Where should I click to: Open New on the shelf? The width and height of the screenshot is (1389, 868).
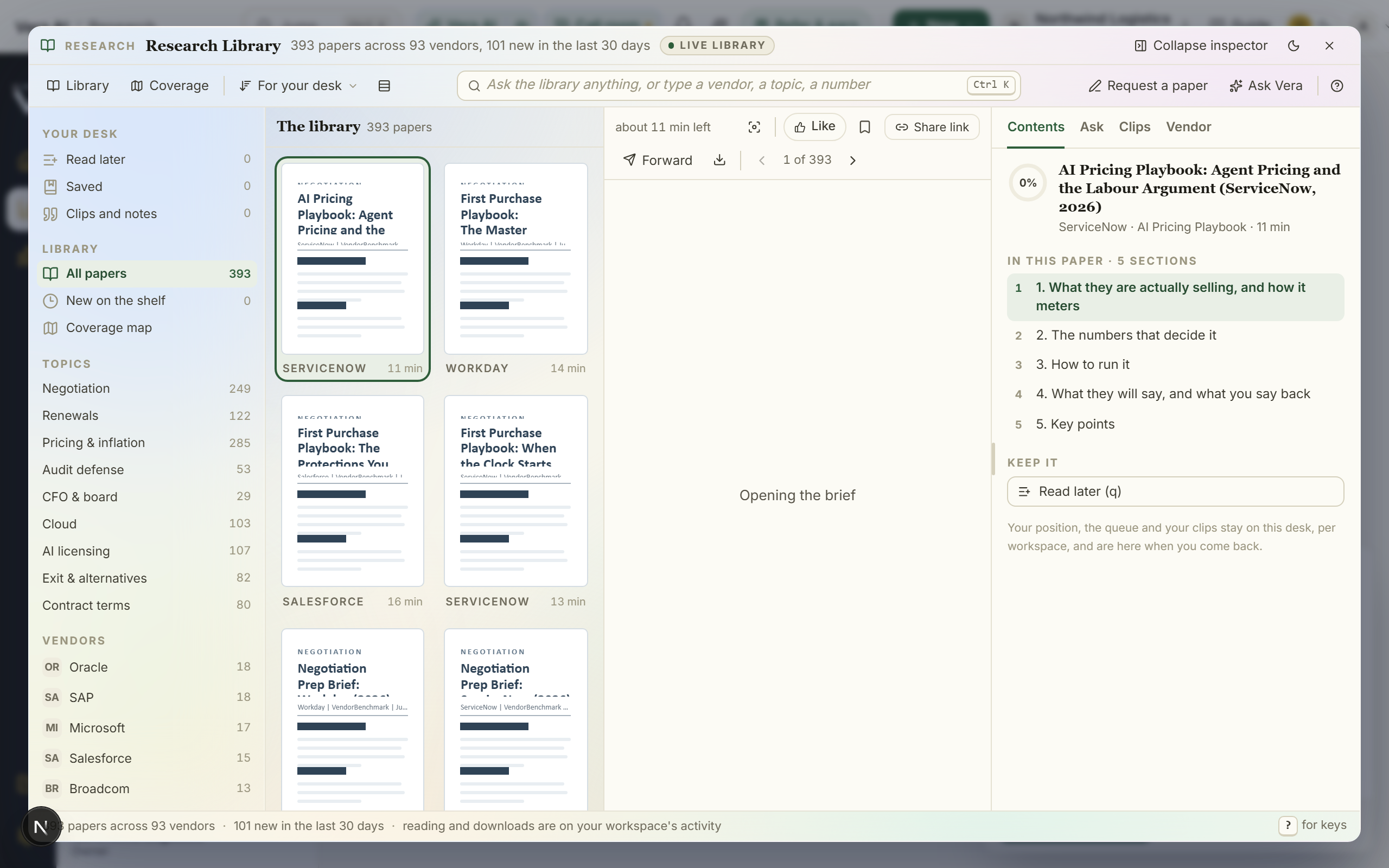coord(146,301)
